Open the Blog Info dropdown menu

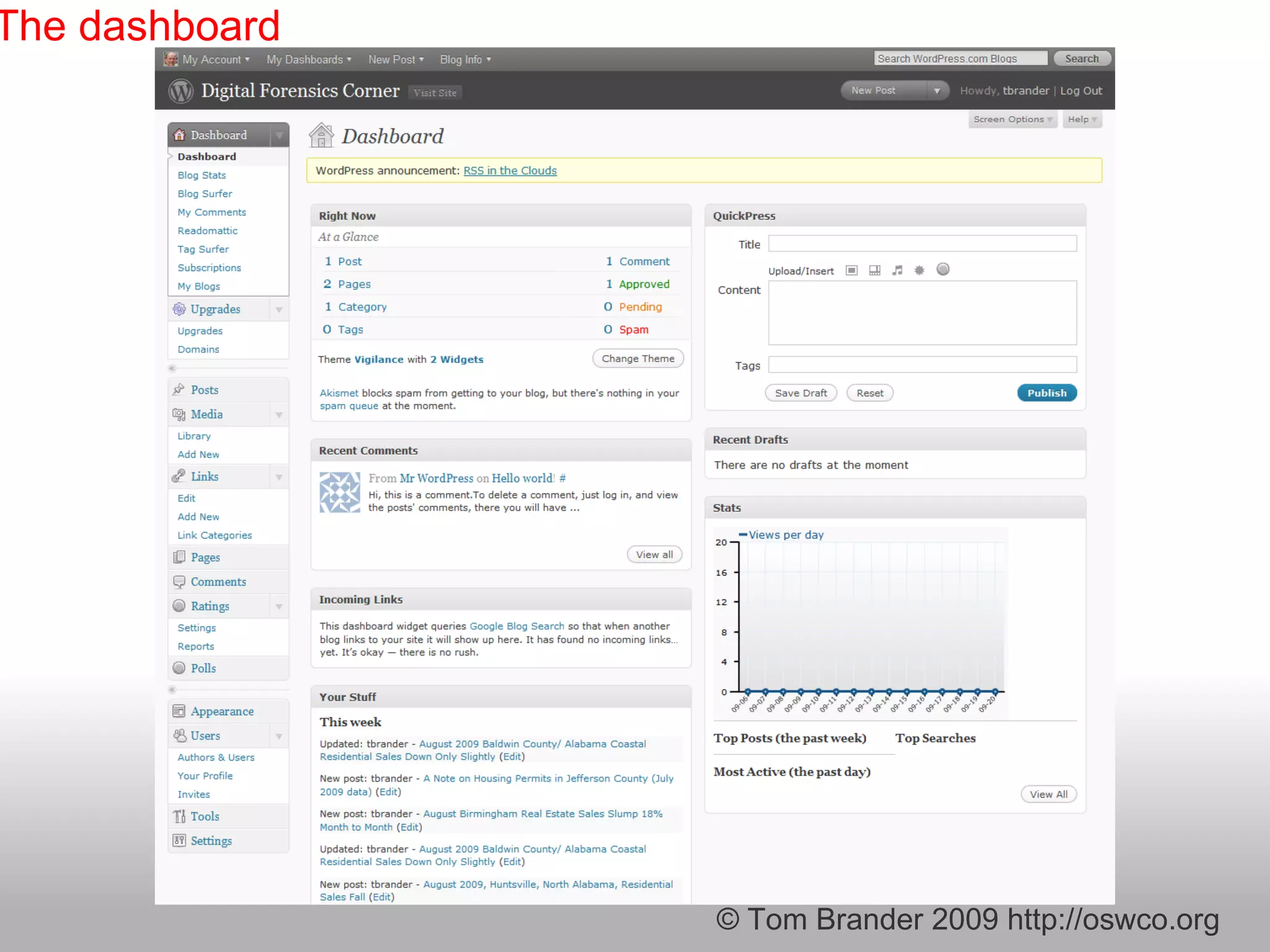tap(466, 59)
